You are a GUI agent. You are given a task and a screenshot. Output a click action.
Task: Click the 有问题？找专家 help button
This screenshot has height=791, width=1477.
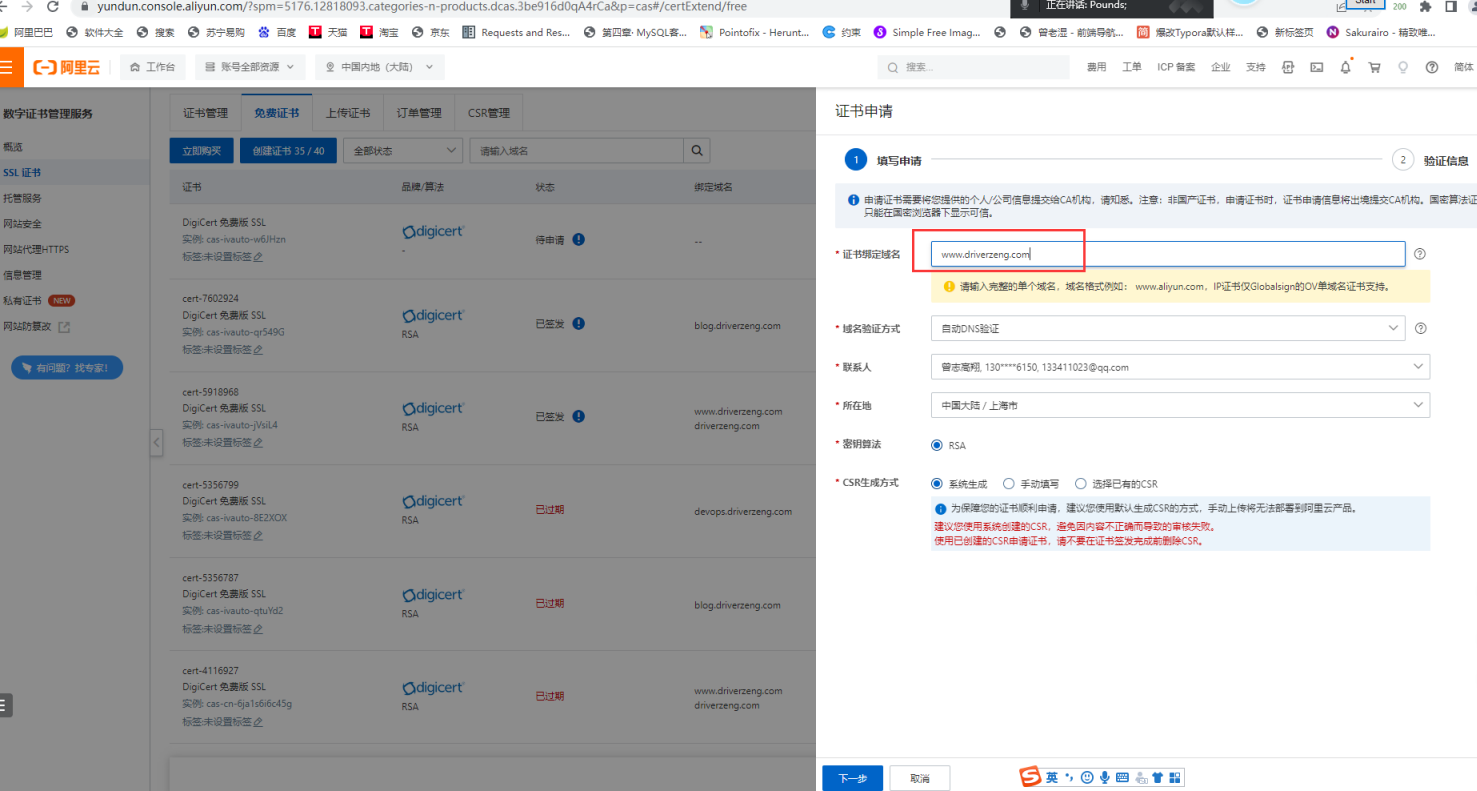67,368
